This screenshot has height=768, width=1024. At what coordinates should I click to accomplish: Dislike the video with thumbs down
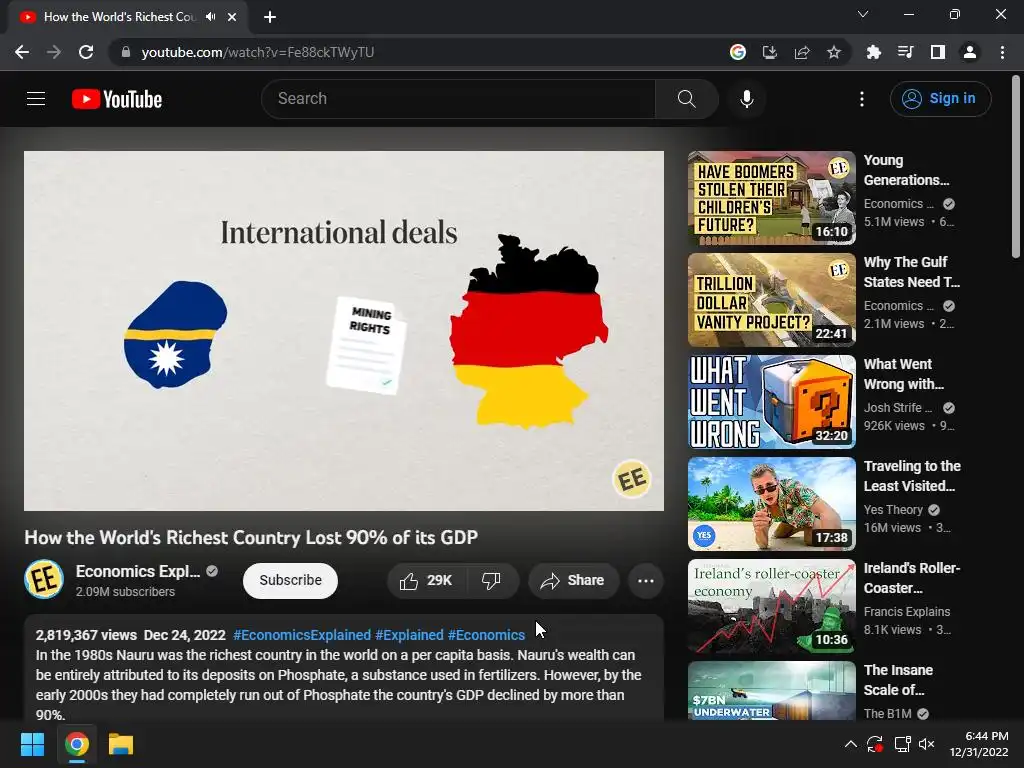point(491,581)
